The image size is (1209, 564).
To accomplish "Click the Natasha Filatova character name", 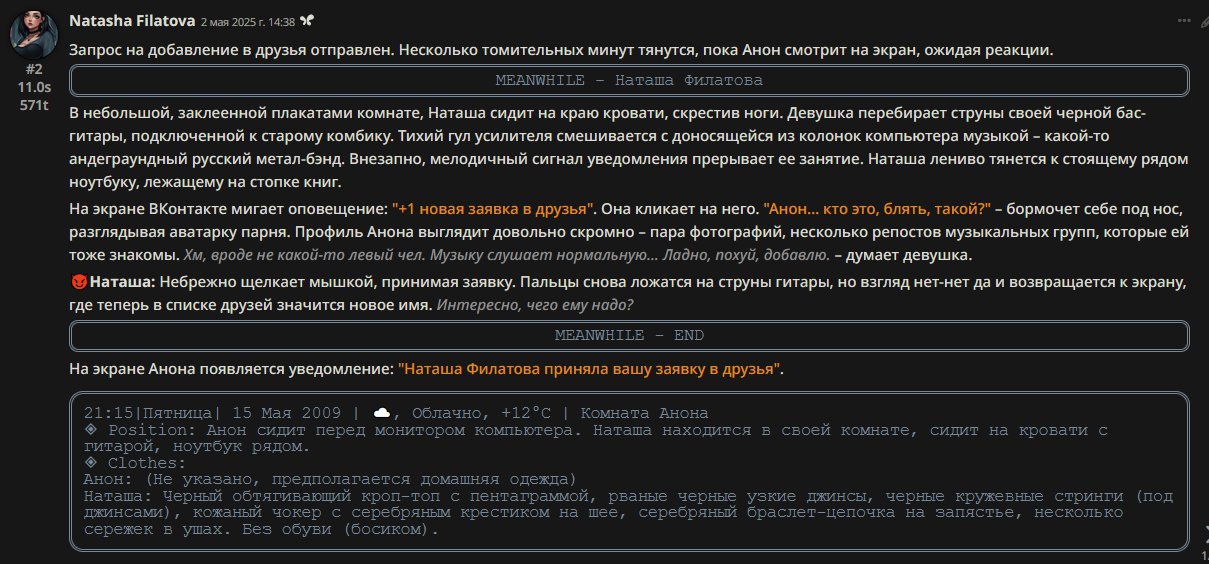I will [x=132, y=20].
